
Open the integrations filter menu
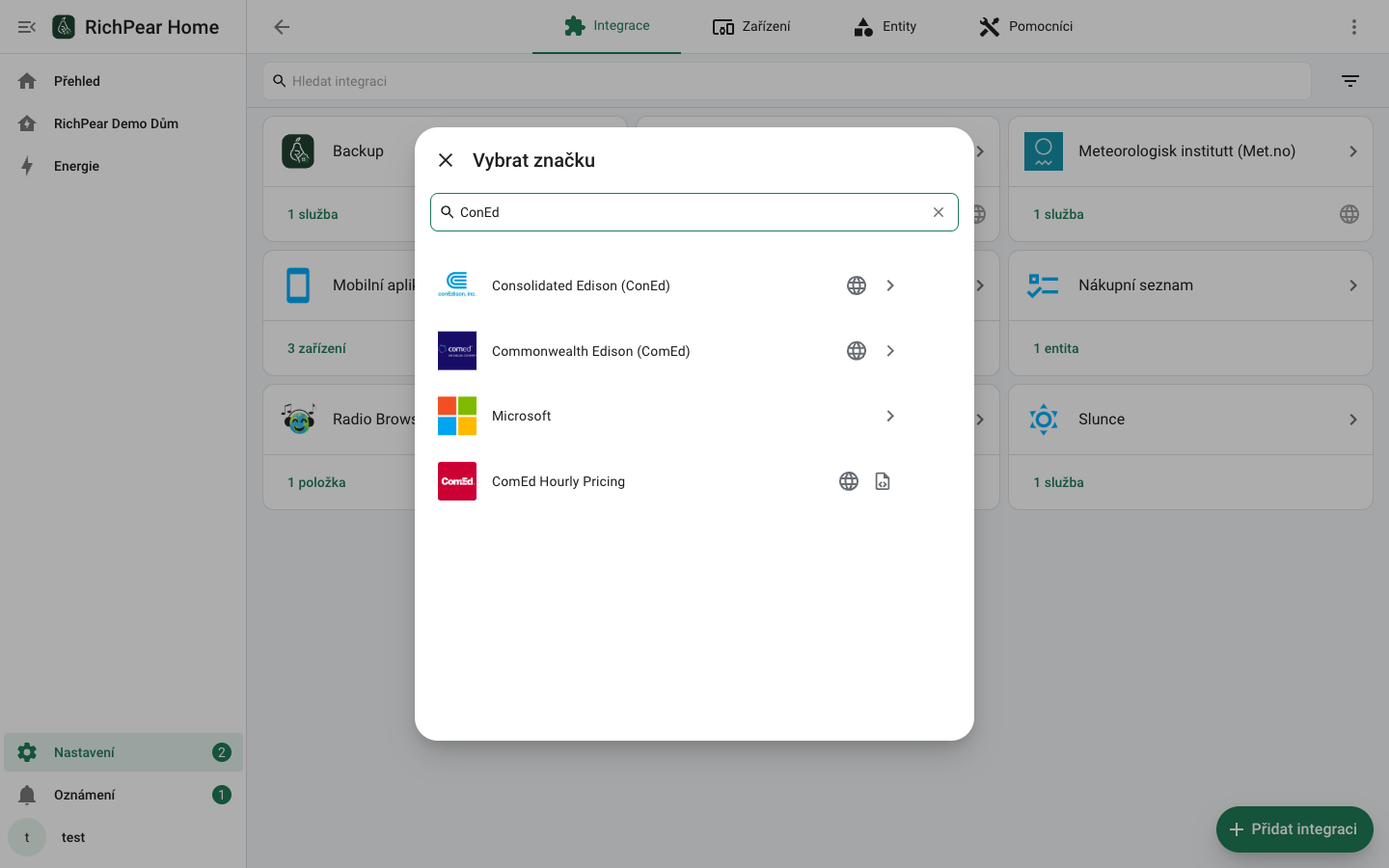click(x=1350, y=81)
